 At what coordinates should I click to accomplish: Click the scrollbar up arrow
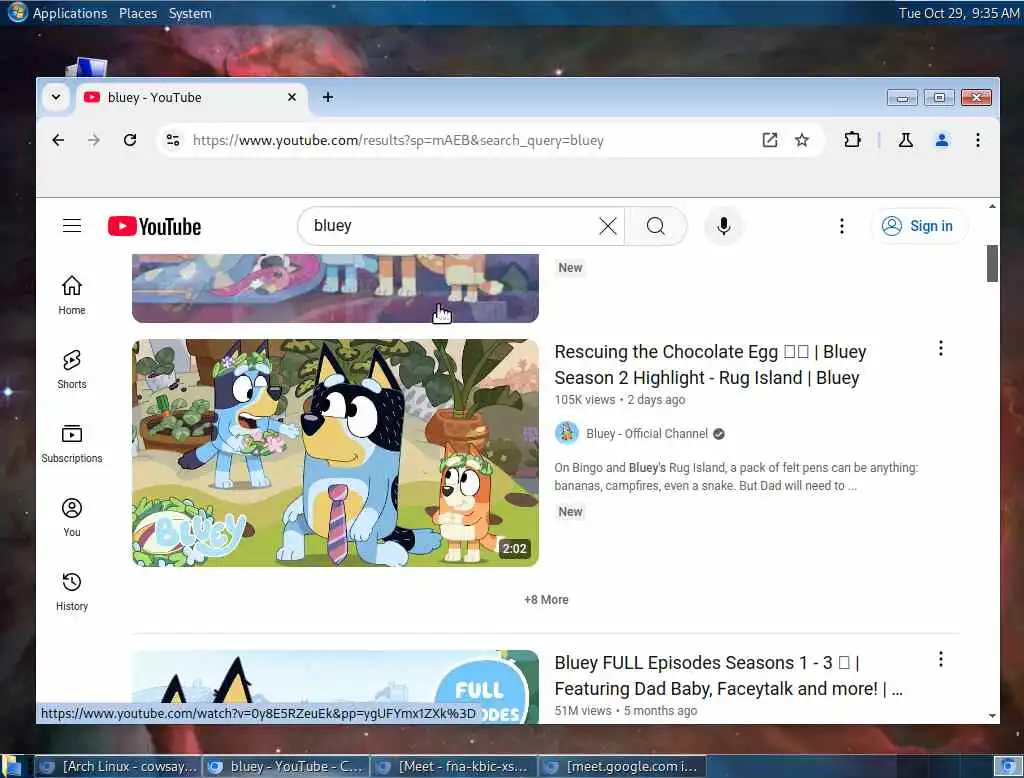[x=992, y=206]
